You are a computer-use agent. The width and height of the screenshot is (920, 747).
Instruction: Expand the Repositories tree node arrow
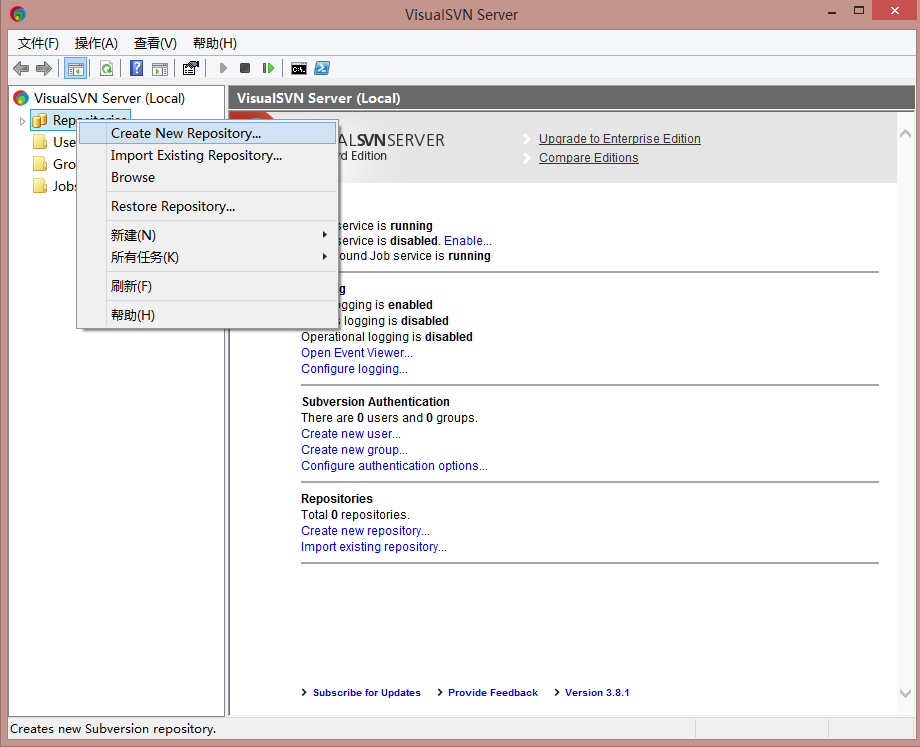pos(22,121)
